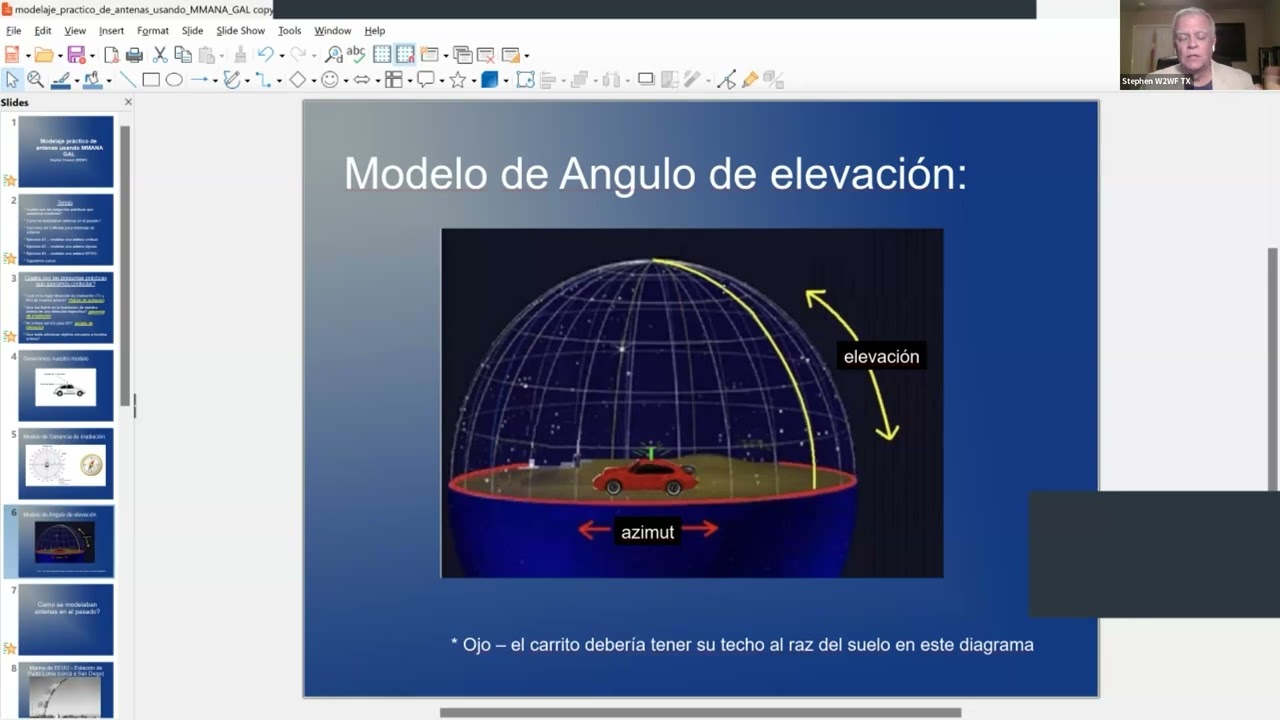
Task: Click the Open file folder icon
Action: [x=44, y=55]
